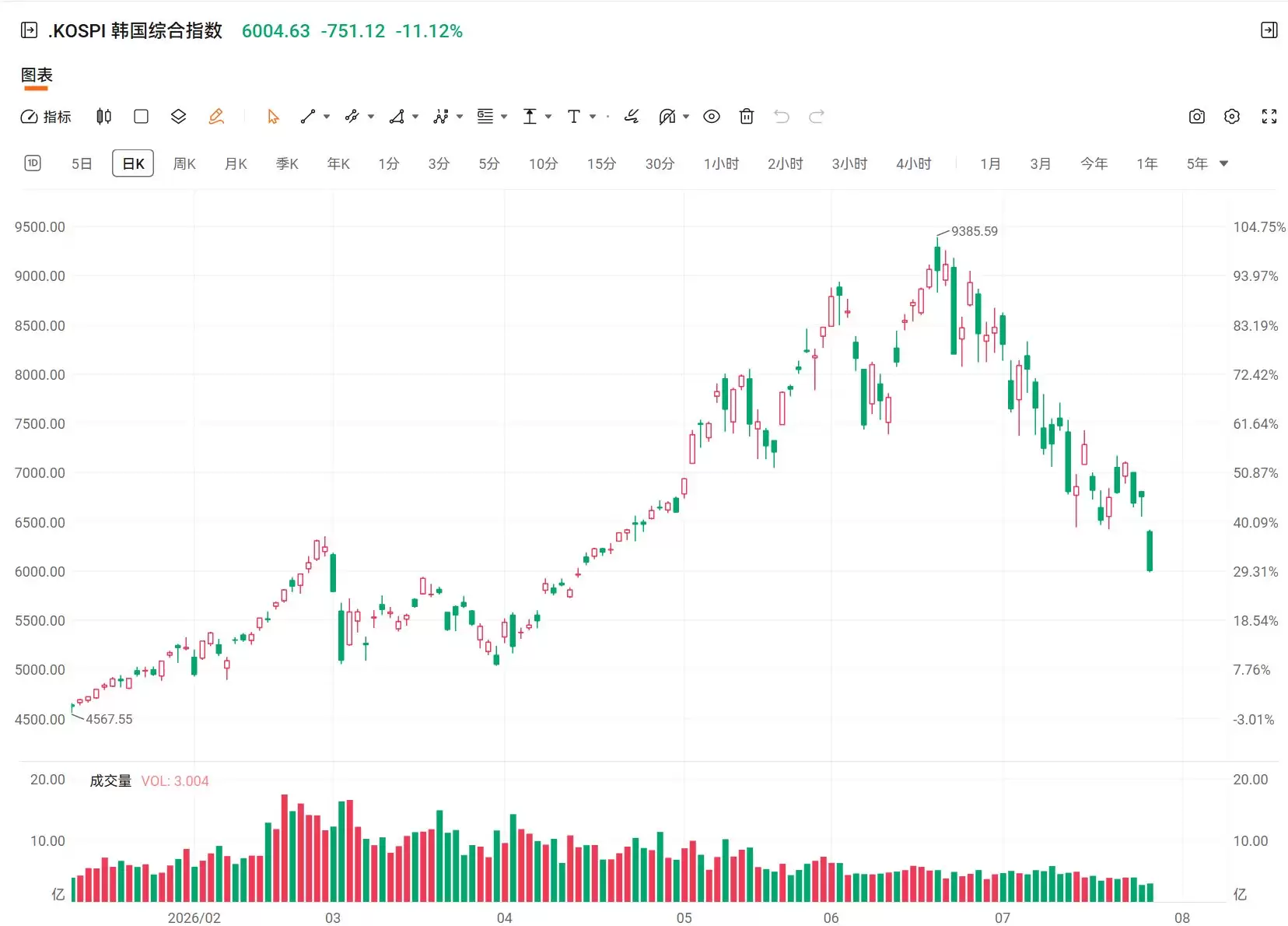The image size is (1288, 926).
Task: Set range to 1年
Action: point(1147,163)
